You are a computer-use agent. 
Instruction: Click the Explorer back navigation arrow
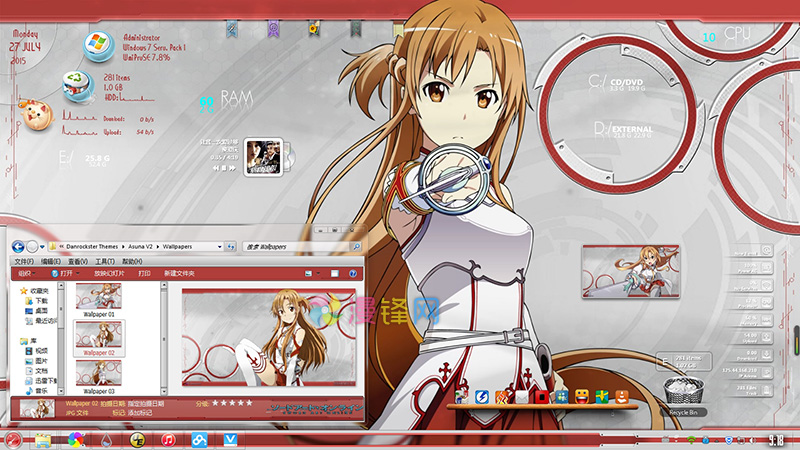pos(18,246)
